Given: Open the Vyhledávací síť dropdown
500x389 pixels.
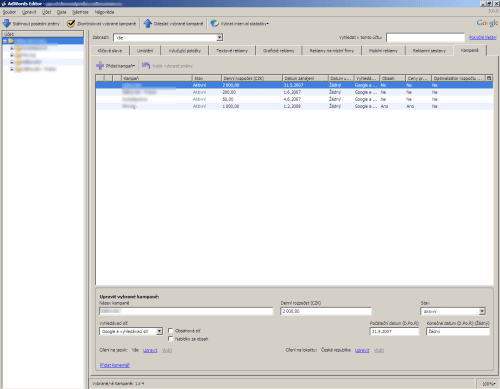Looking at the screenshot, I should pyautogui.click(x=159, y=331).
